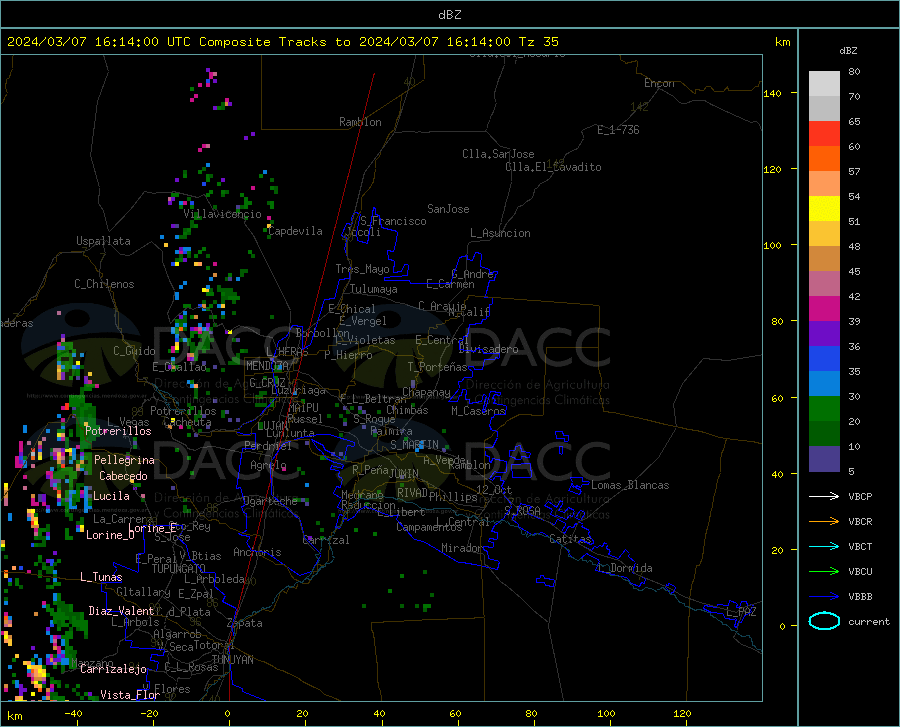Viewport: 900px width, 727px height.
Task: Click the Lucila label on map
Action: pos(111,496)
